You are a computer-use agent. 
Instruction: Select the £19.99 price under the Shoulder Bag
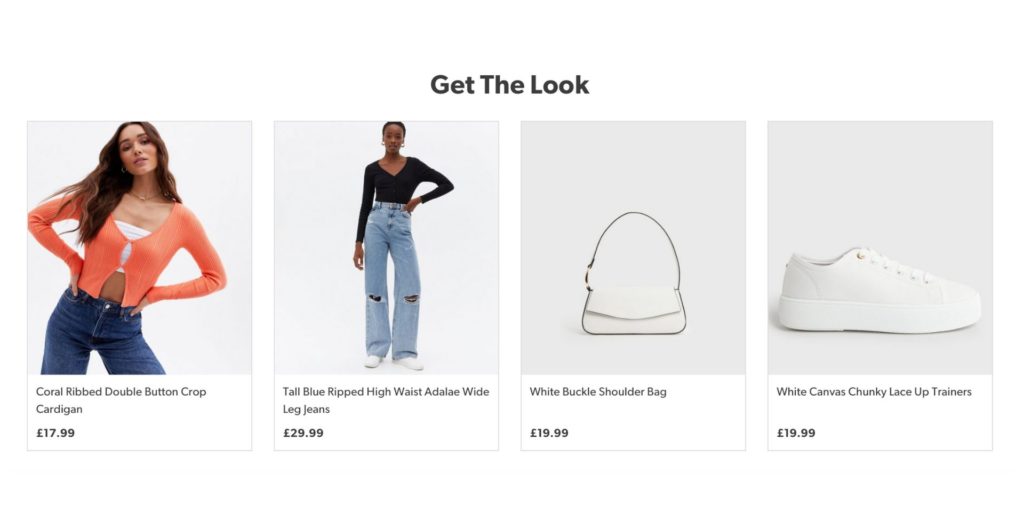pos(549,433)
